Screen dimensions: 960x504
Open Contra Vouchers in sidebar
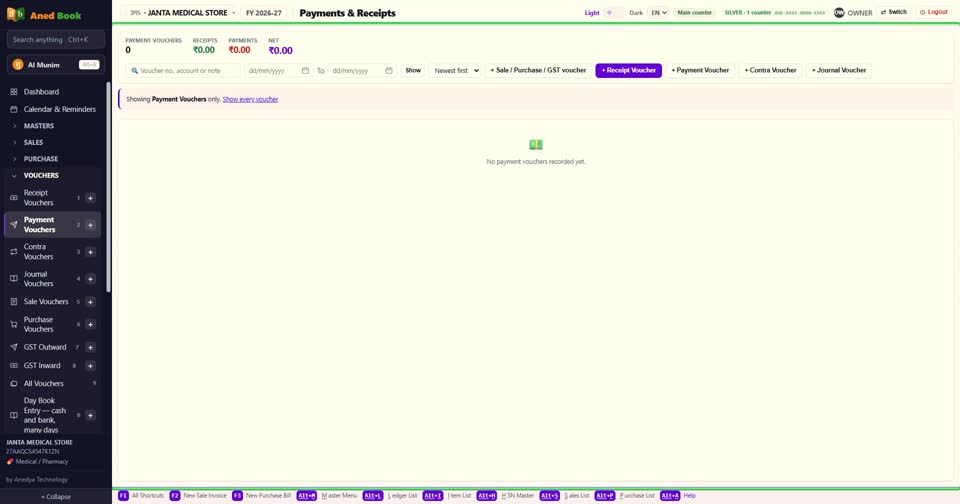point(39,252)
